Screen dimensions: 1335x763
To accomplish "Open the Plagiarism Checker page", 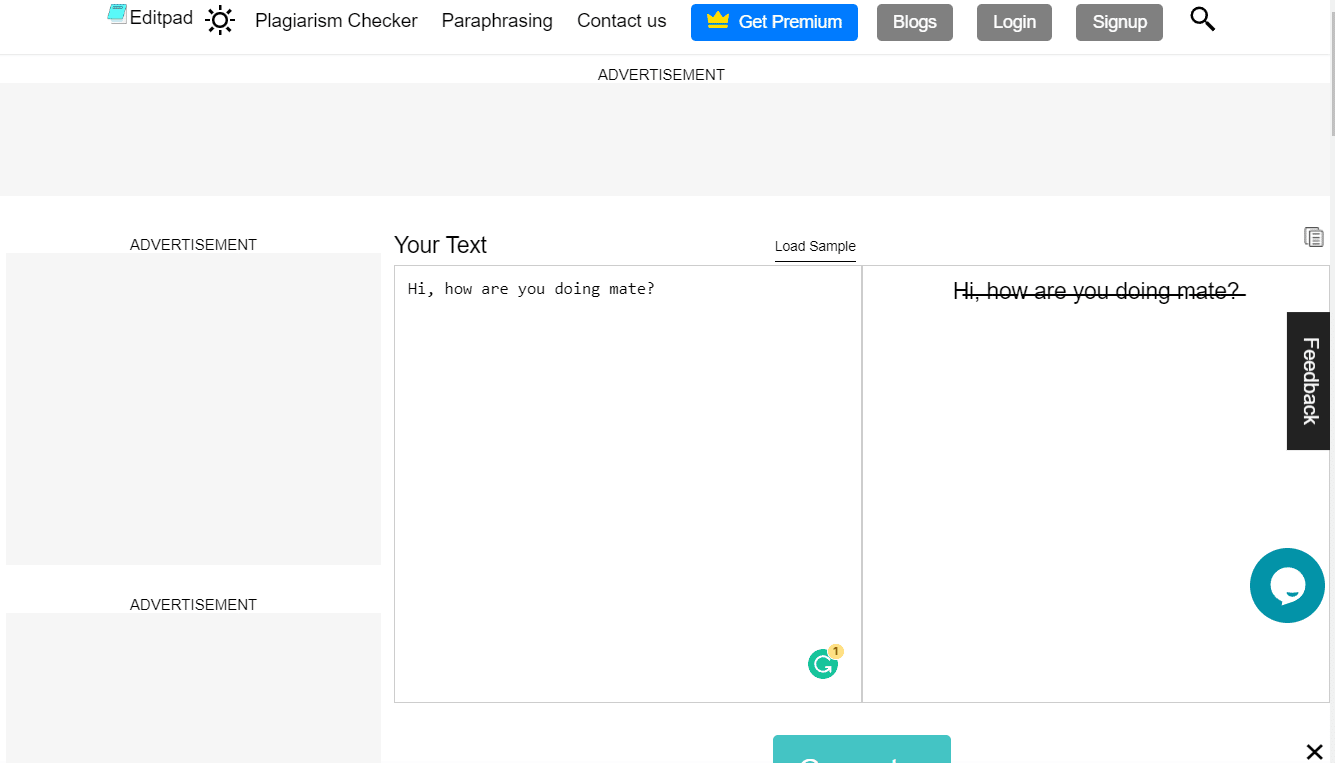I will tap(336, 21).
